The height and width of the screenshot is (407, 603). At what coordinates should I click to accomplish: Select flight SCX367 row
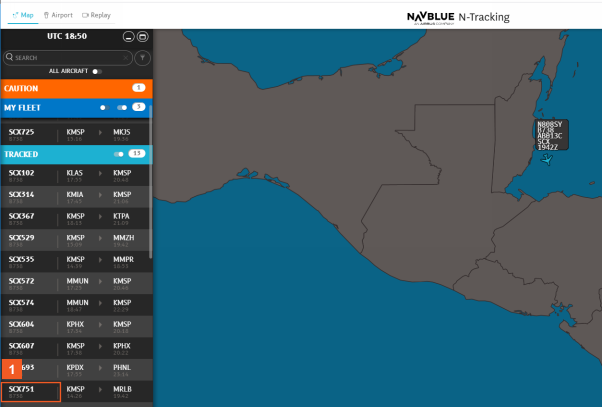[75, 219]
